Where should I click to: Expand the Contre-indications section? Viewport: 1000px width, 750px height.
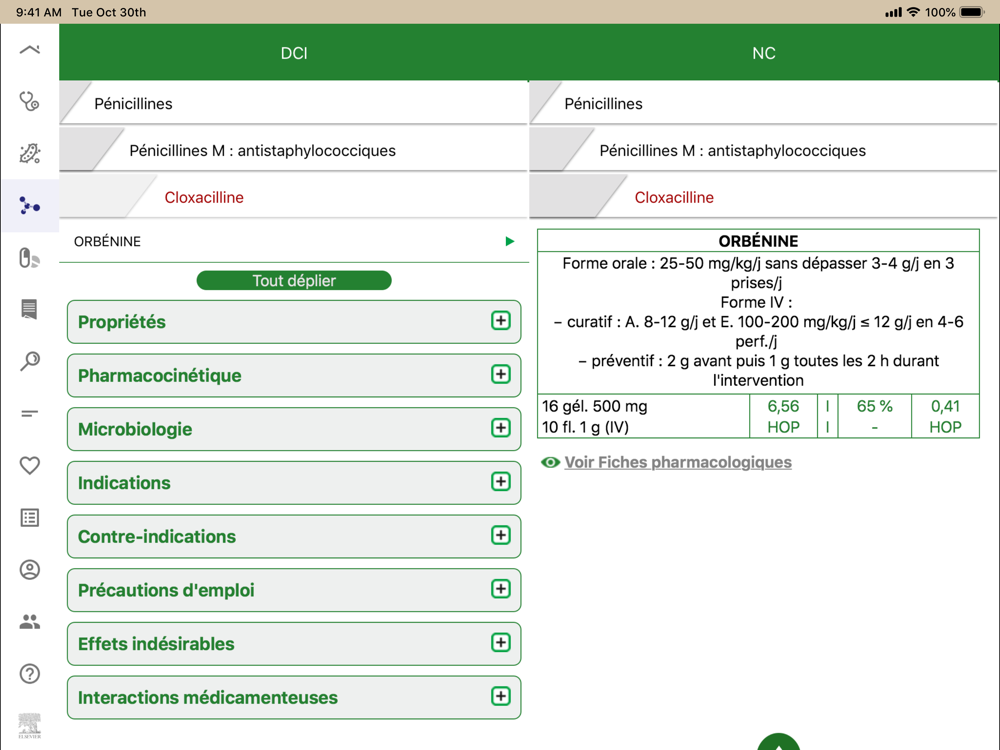click(294, 536)
